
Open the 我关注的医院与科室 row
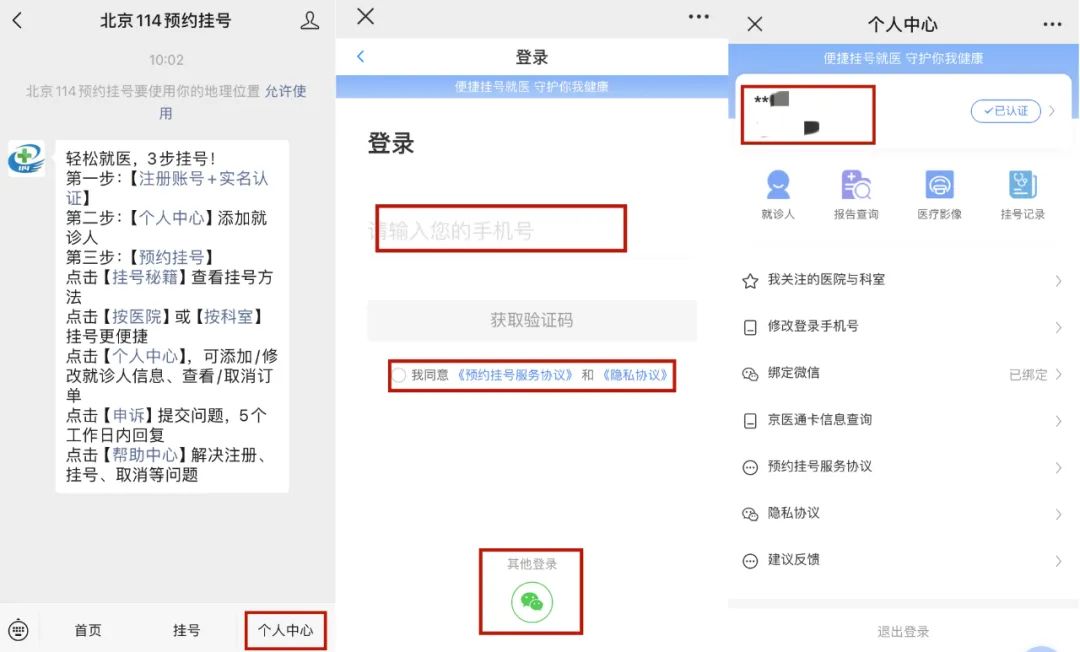tap(903, 280)
